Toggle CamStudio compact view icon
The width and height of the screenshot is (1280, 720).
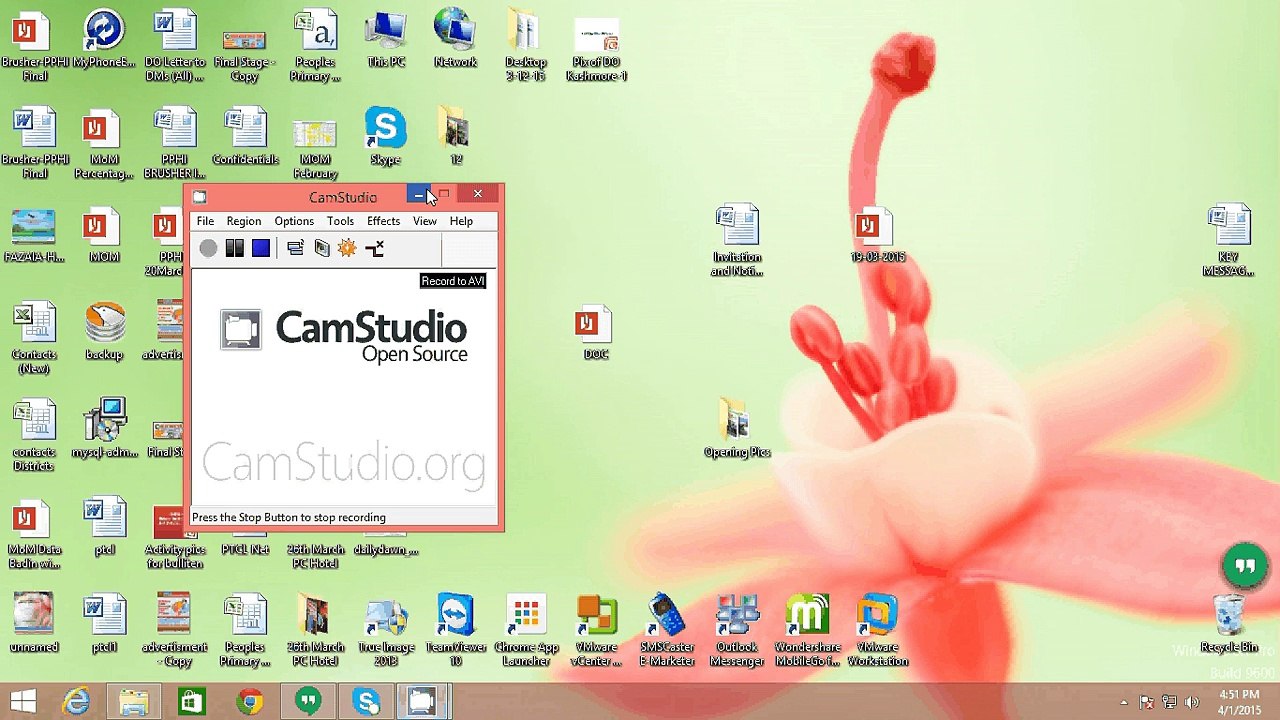pyautogui.click(x=295, y=248)
